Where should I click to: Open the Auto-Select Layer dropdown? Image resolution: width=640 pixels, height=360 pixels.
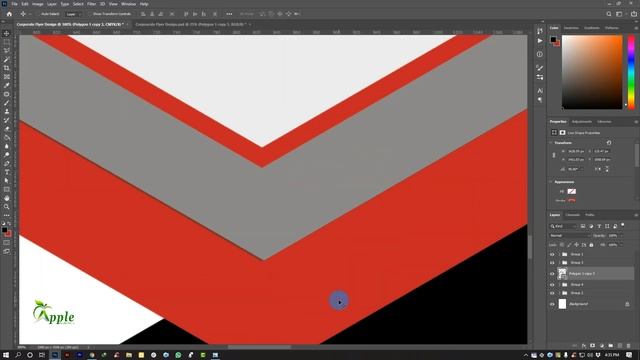(74, 14)
